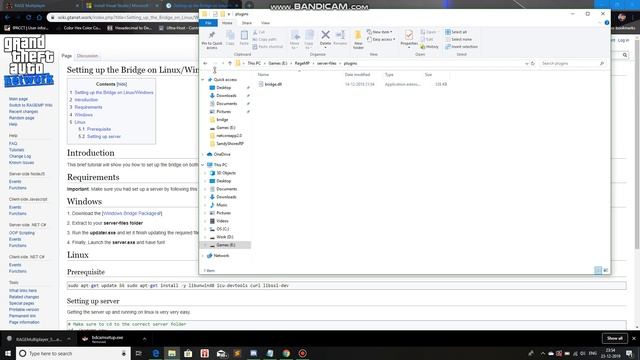Open the File tab in Explorer
The width and height of the screenshot is (640, 360).
point(208,23)
